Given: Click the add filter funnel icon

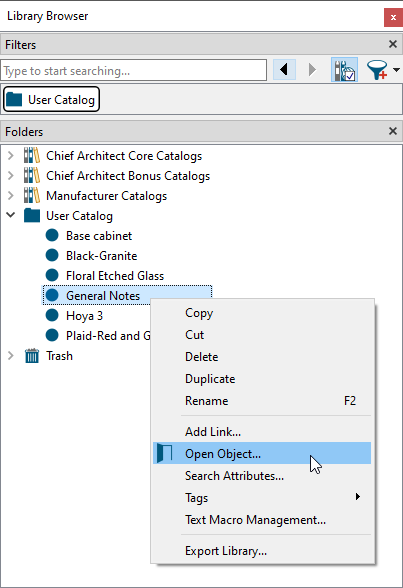Looking at the screenshot, I should tap(377, 70).
